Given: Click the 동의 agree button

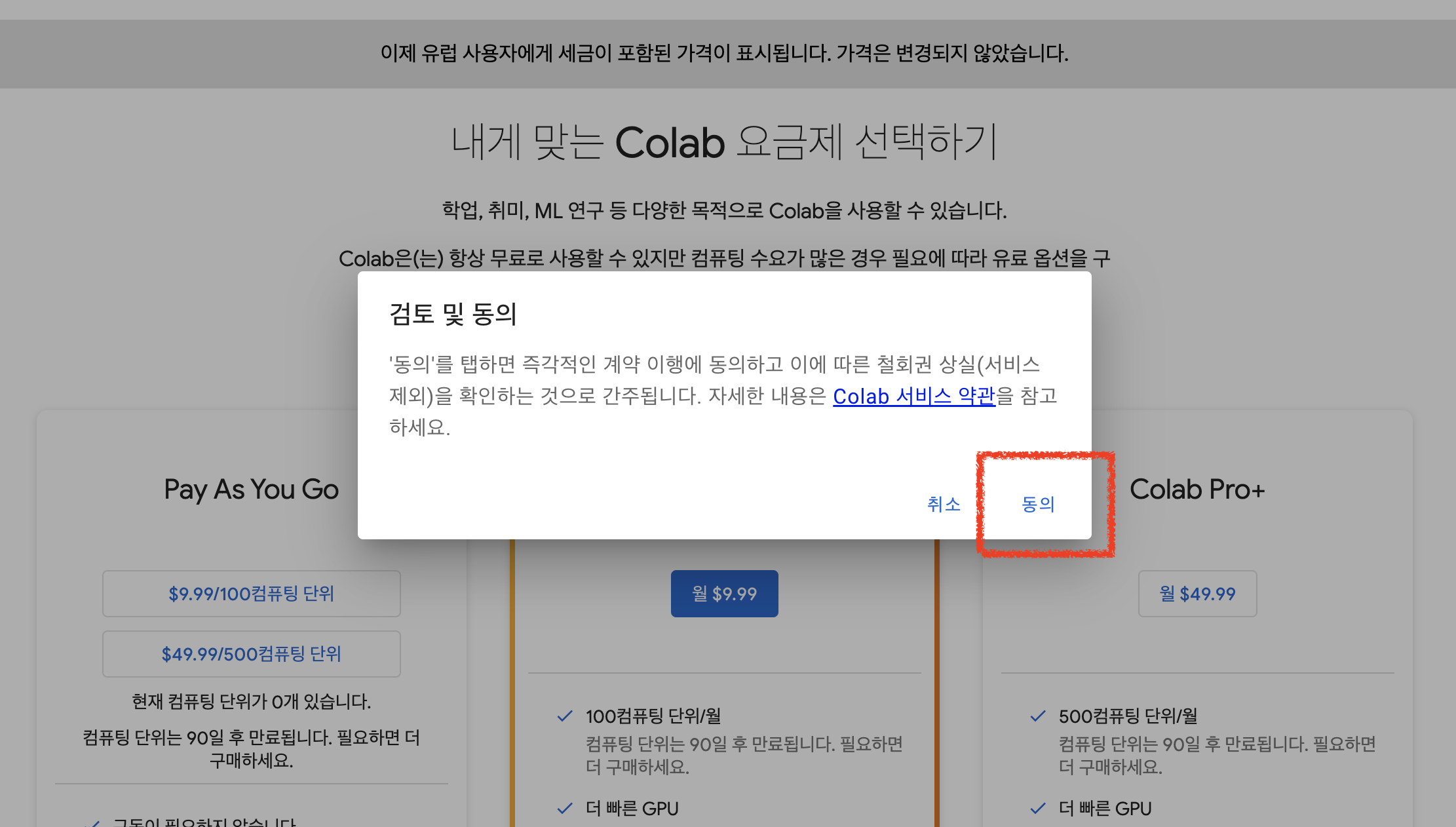Looking at the screenshot, I should (1038, 504).
